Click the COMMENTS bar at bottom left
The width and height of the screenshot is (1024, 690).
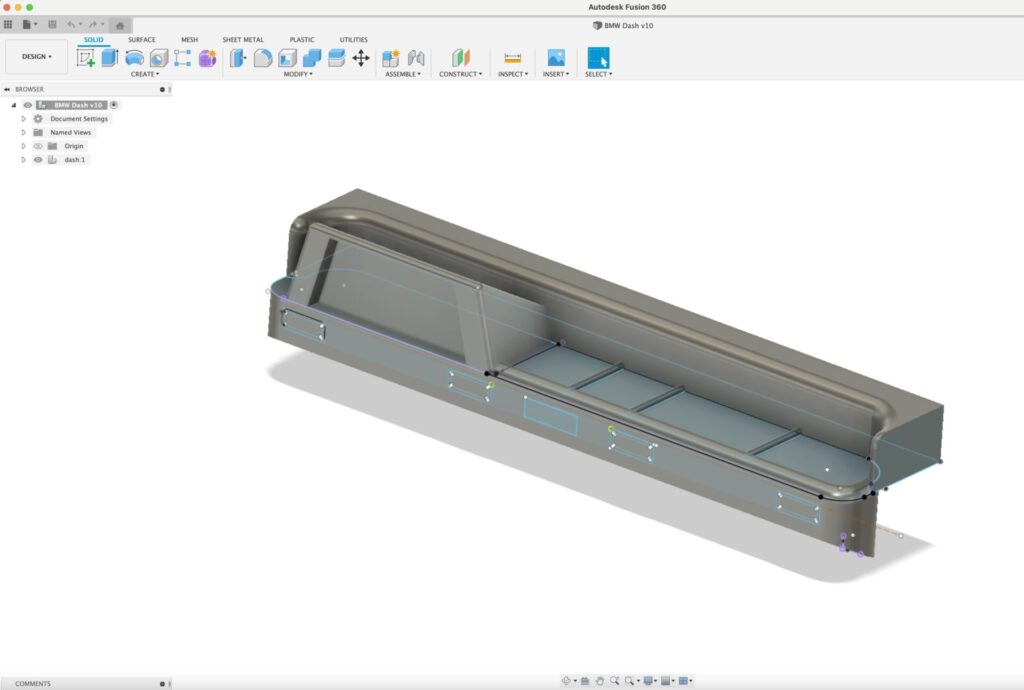tap(32, 684)
